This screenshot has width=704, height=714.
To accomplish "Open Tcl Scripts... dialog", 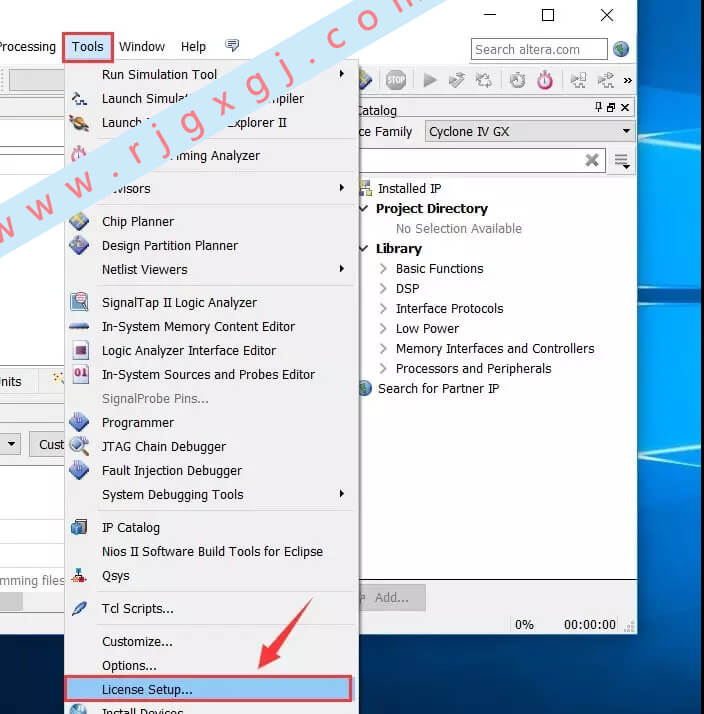I will coord(212,609).
